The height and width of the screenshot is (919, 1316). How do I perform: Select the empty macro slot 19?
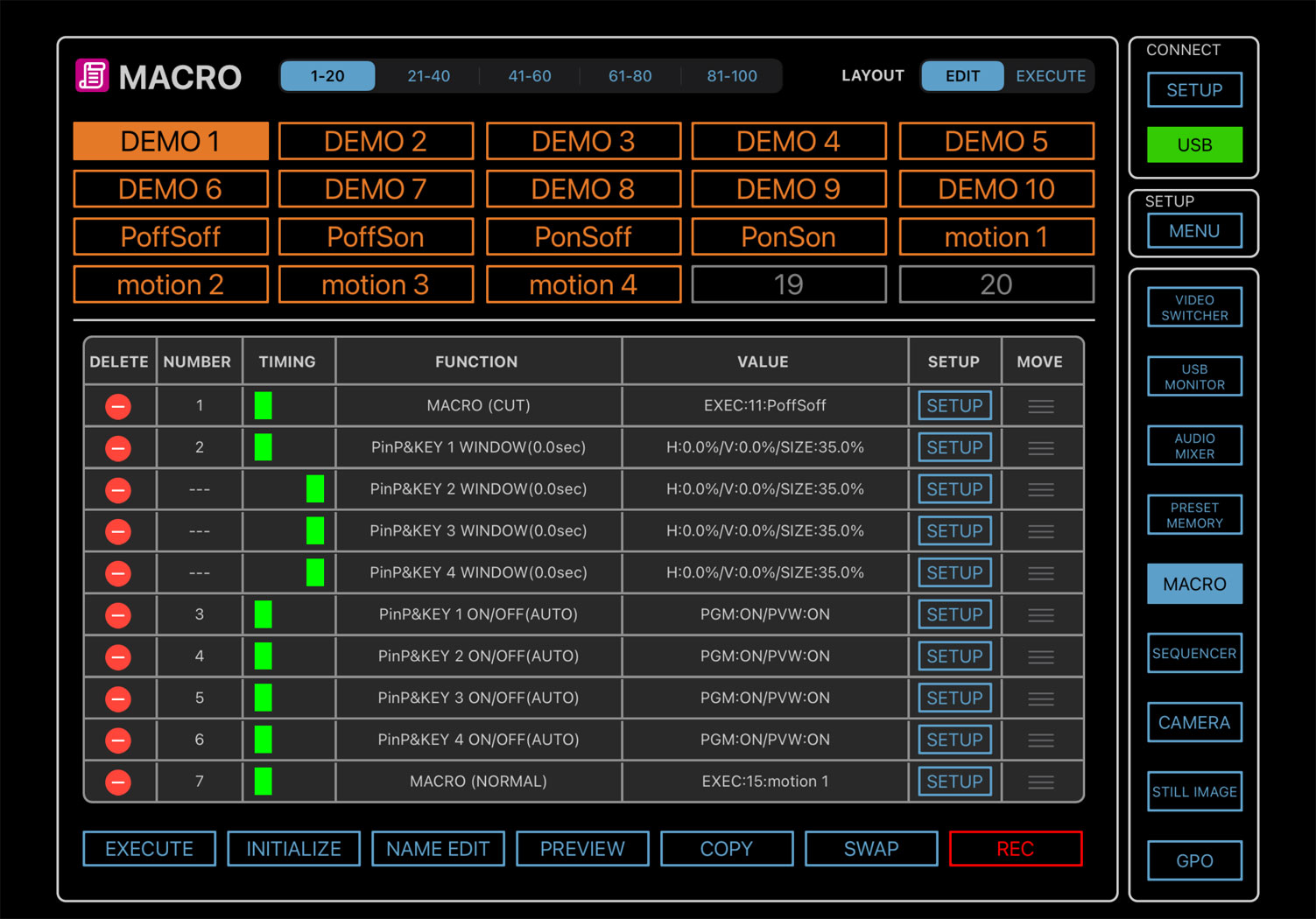(788, 284)
